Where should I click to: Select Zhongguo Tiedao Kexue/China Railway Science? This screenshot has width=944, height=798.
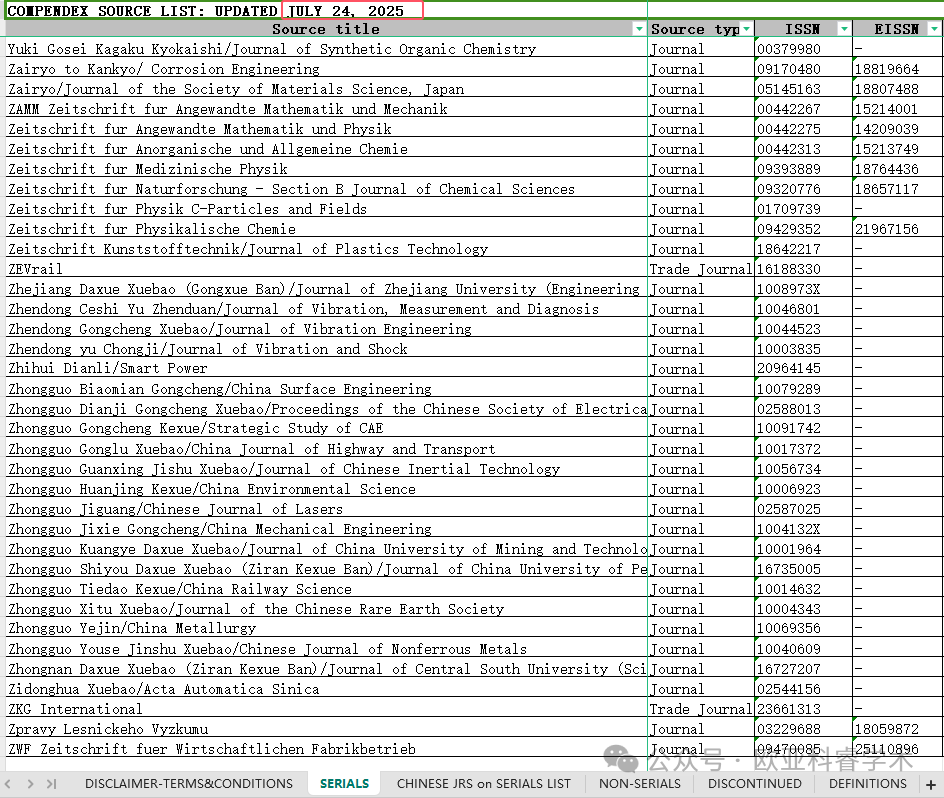click(x=326, y=588)
